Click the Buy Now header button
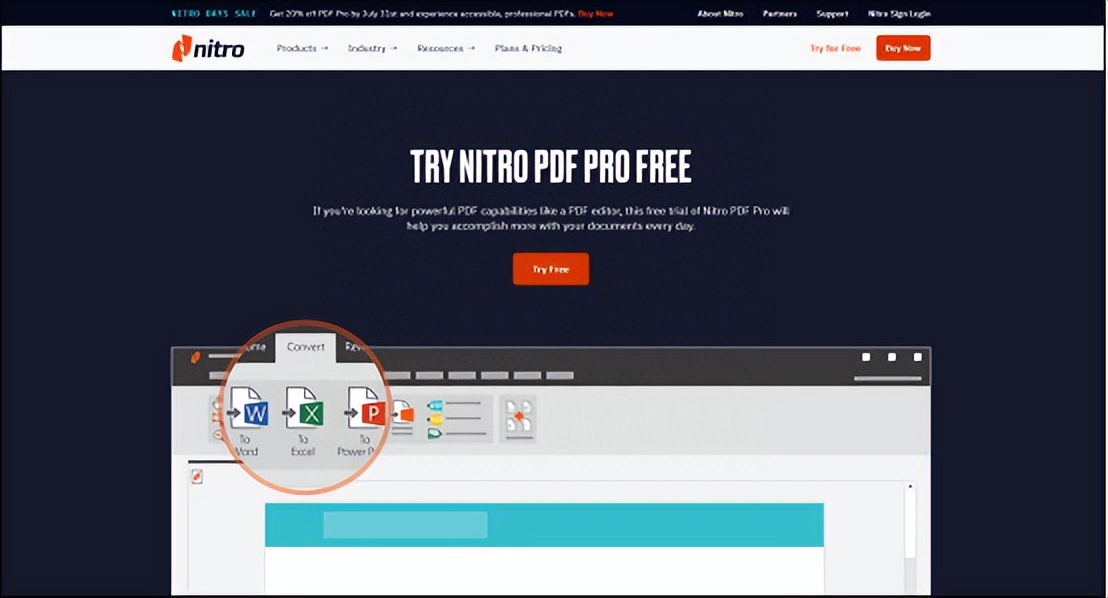This screenshot has height=598, width=1108. (x=903, y=48)
